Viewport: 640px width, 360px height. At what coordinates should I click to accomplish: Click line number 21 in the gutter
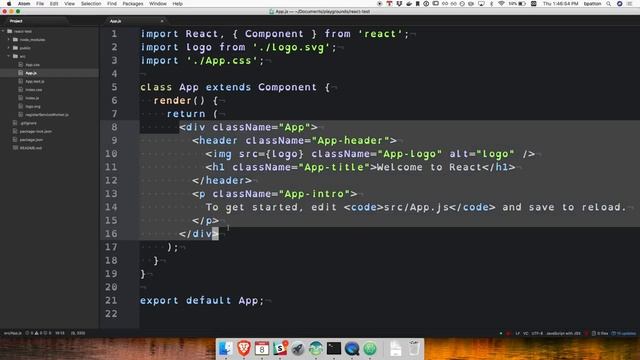(x=111, y=300)
